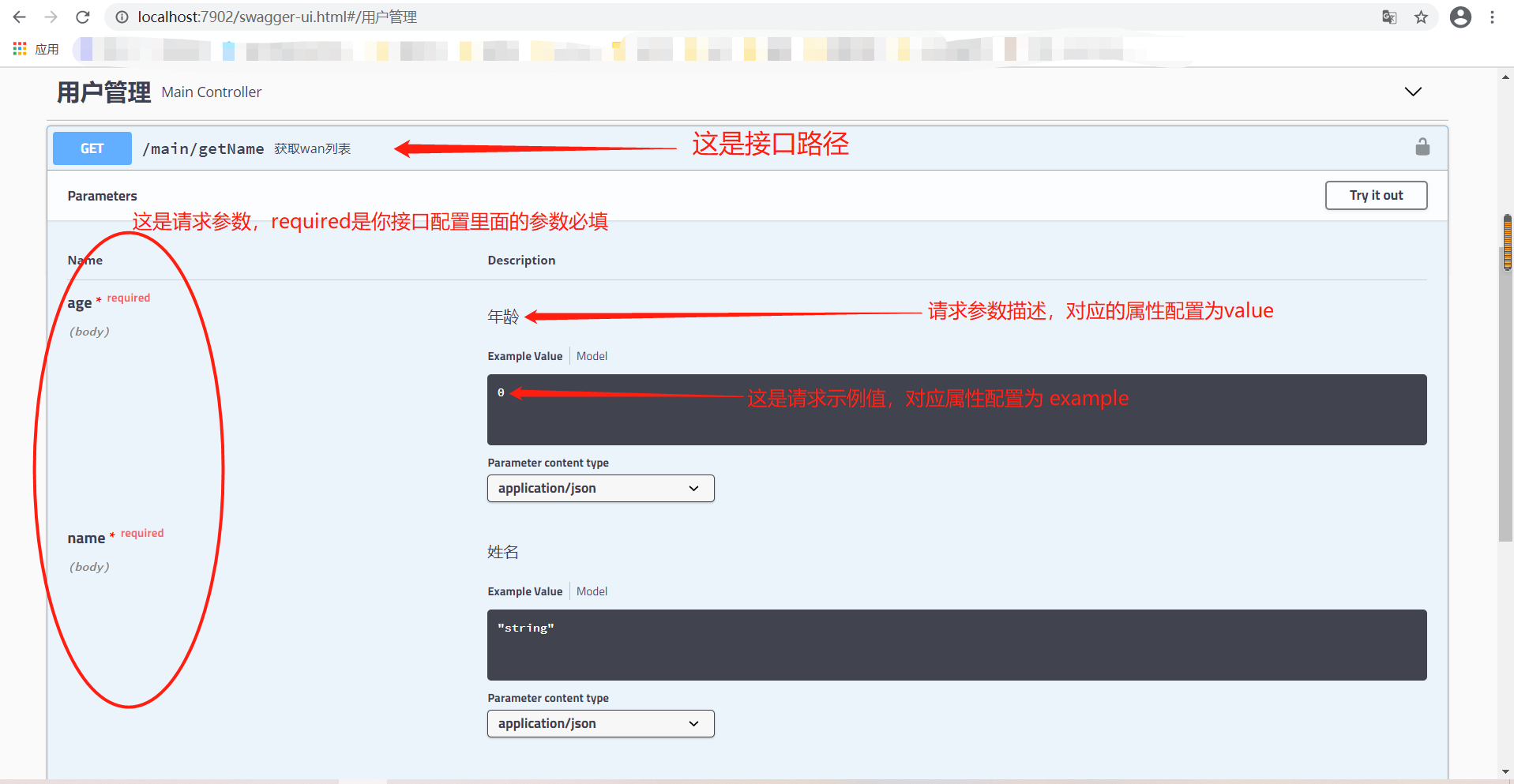The image size is (1514, 784).
Task: Open the age parameter content type dropdown
Action: tap(600, 488)
